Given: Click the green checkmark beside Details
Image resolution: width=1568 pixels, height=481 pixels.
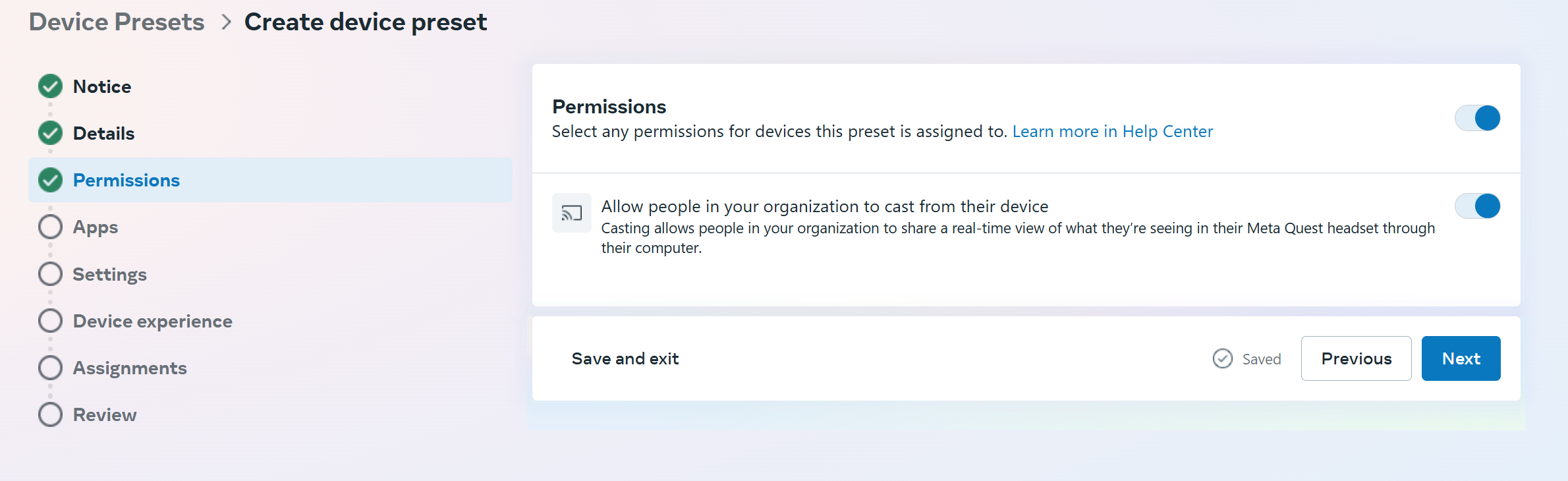Looking at the screenshot, I should 50,133.
